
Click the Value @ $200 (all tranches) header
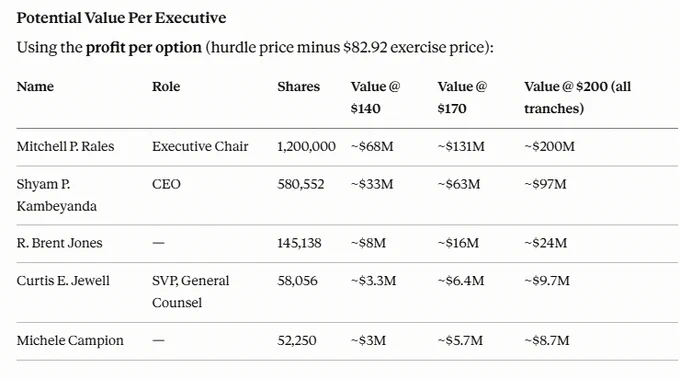point(578,97)
